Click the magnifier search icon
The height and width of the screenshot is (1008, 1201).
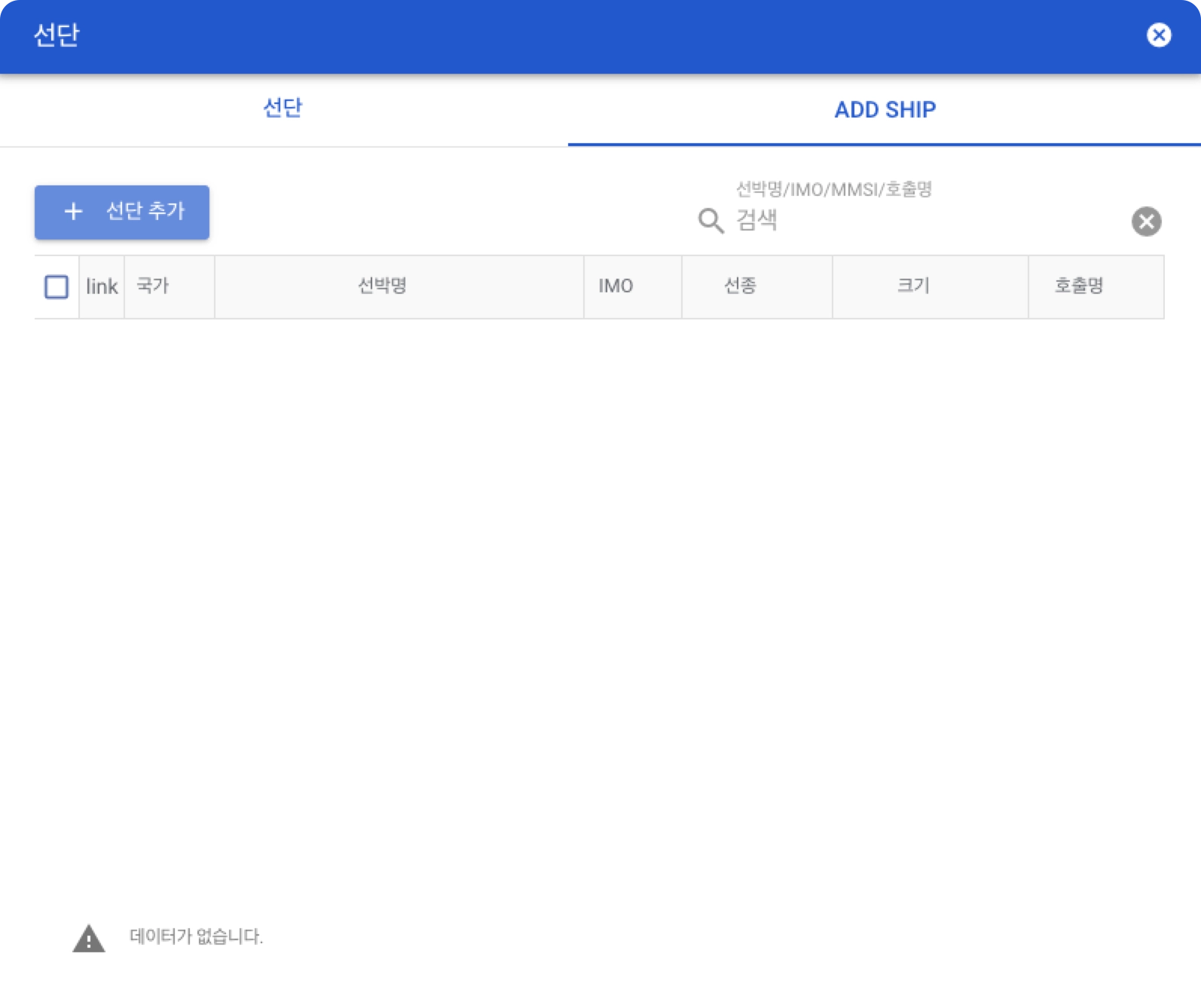(x=711, y=221)
